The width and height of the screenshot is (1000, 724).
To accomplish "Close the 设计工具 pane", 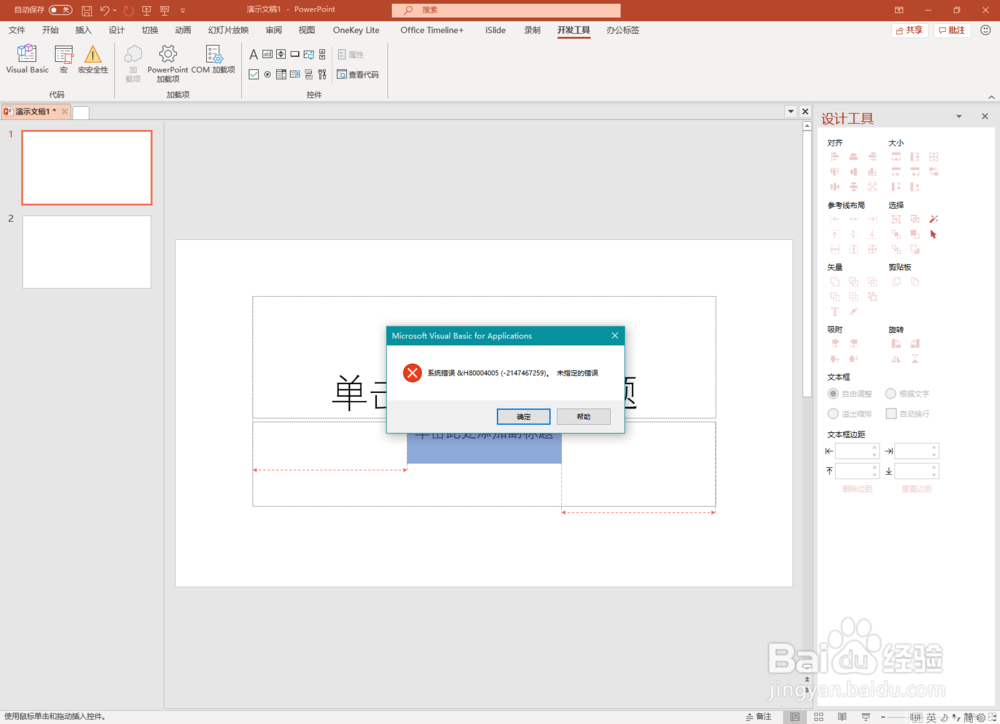I will [x=985, y=116].
